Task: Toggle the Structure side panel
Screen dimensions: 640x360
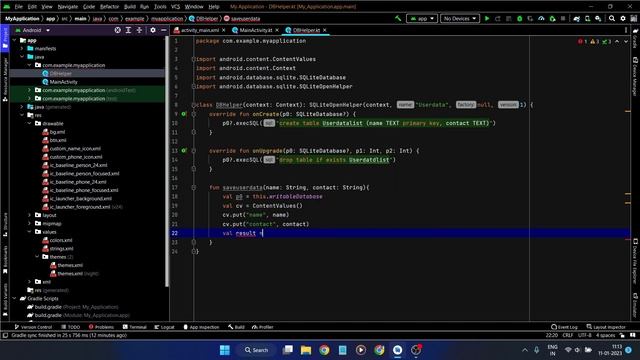Action: coord(5,225)
